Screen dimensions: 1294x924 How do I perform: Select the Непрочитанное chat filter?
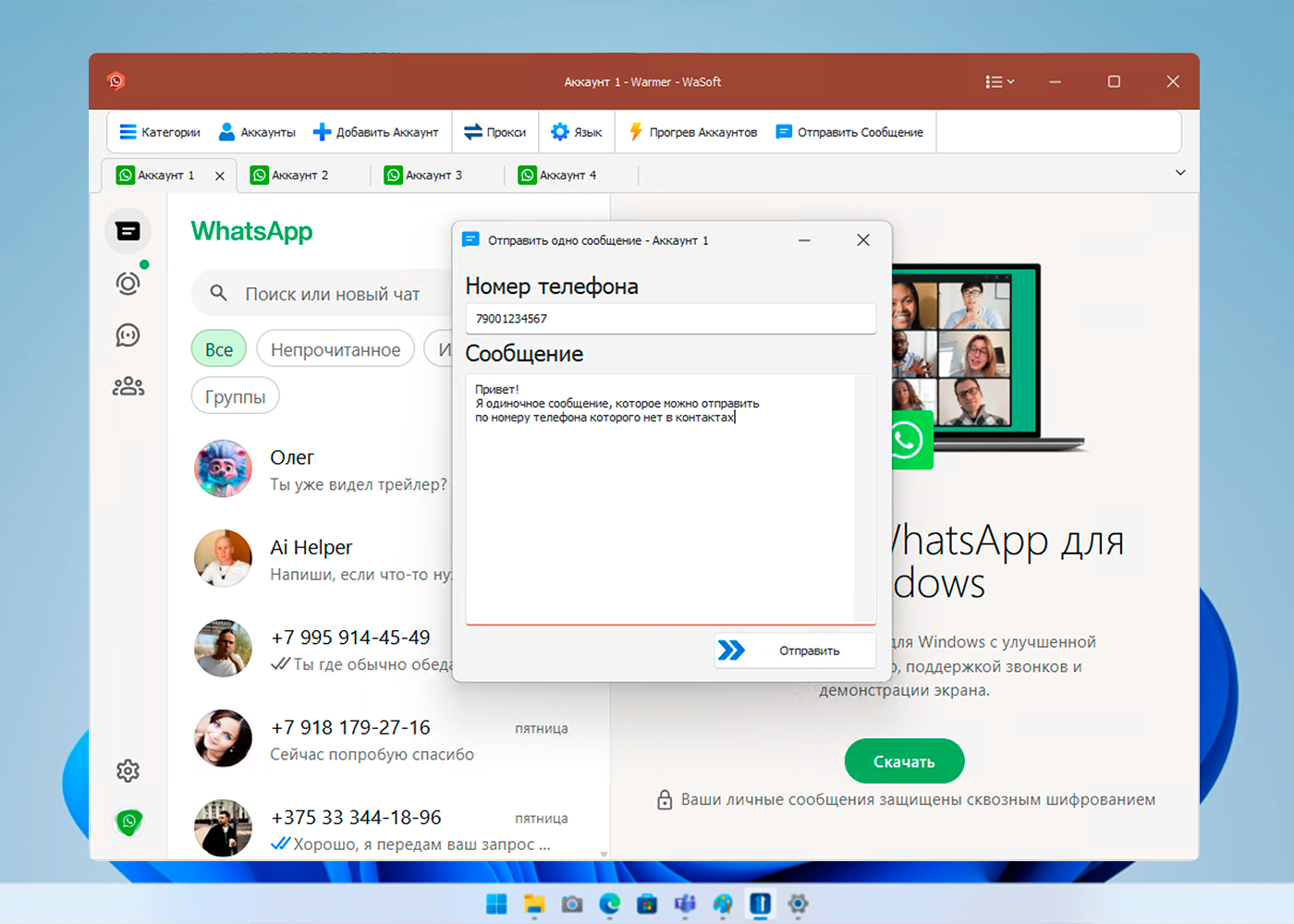click(335, 349)
